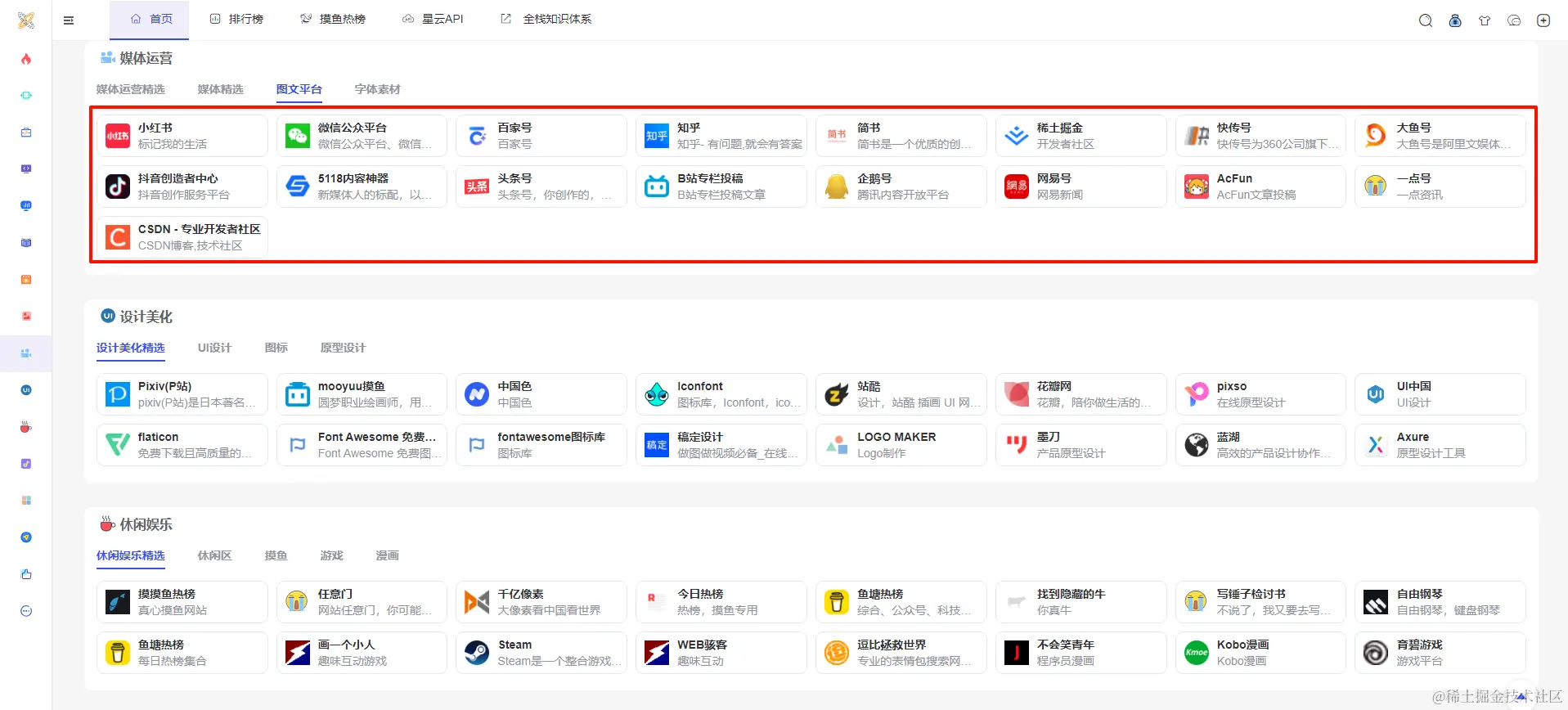Click the plus square icon in header

1543,20
